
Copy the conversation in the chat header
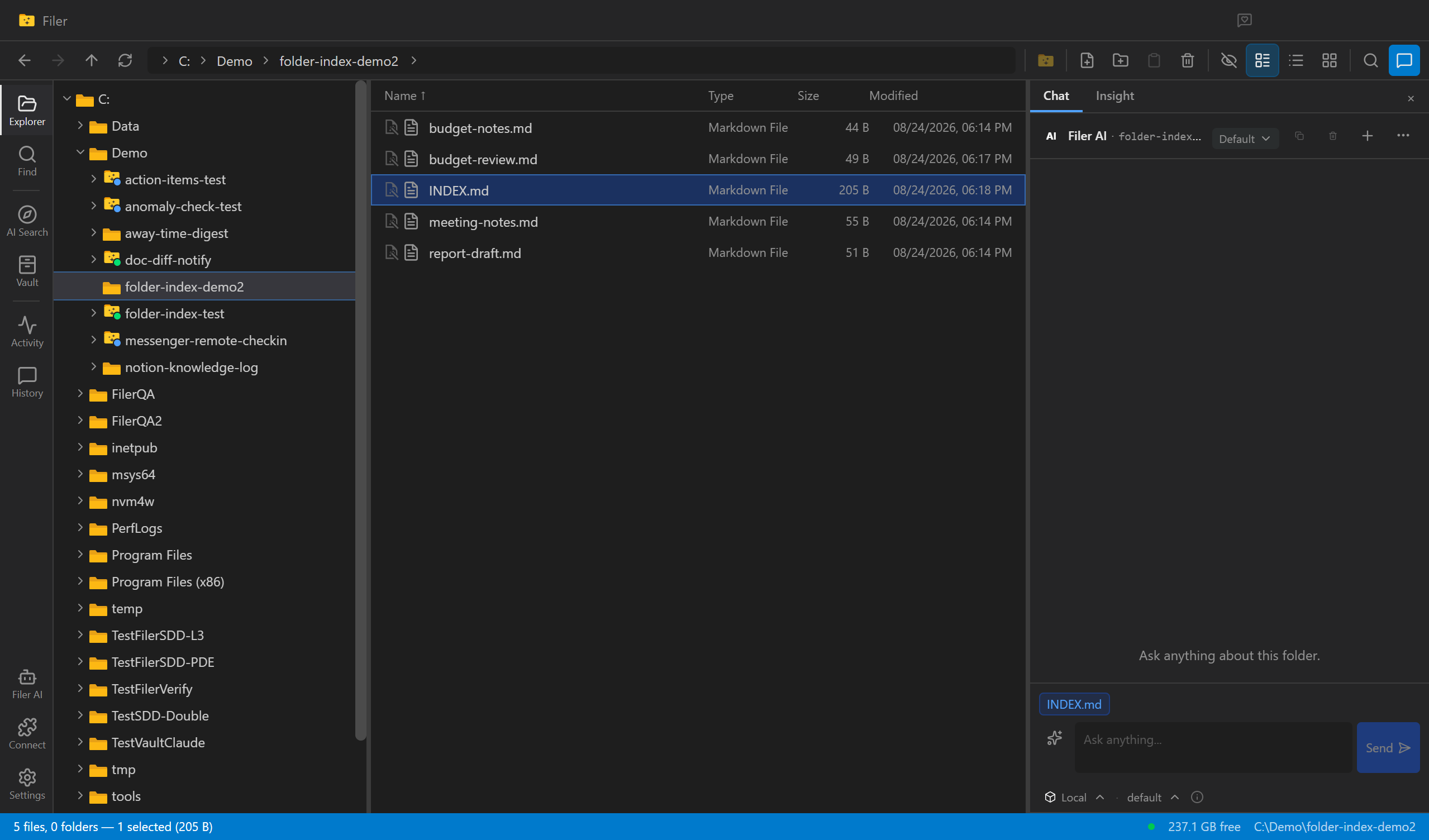click(x=1299, y=136)
